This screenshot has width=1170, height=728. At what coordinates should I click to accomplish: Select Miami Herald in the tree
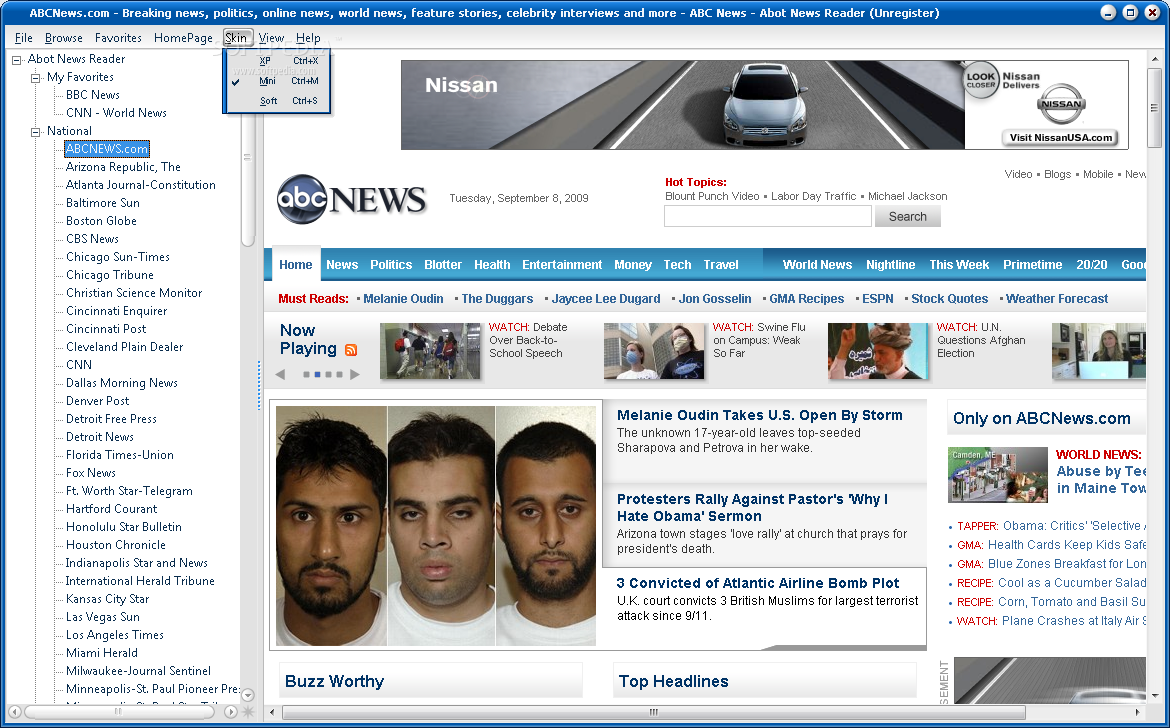[x=101, y=653]
